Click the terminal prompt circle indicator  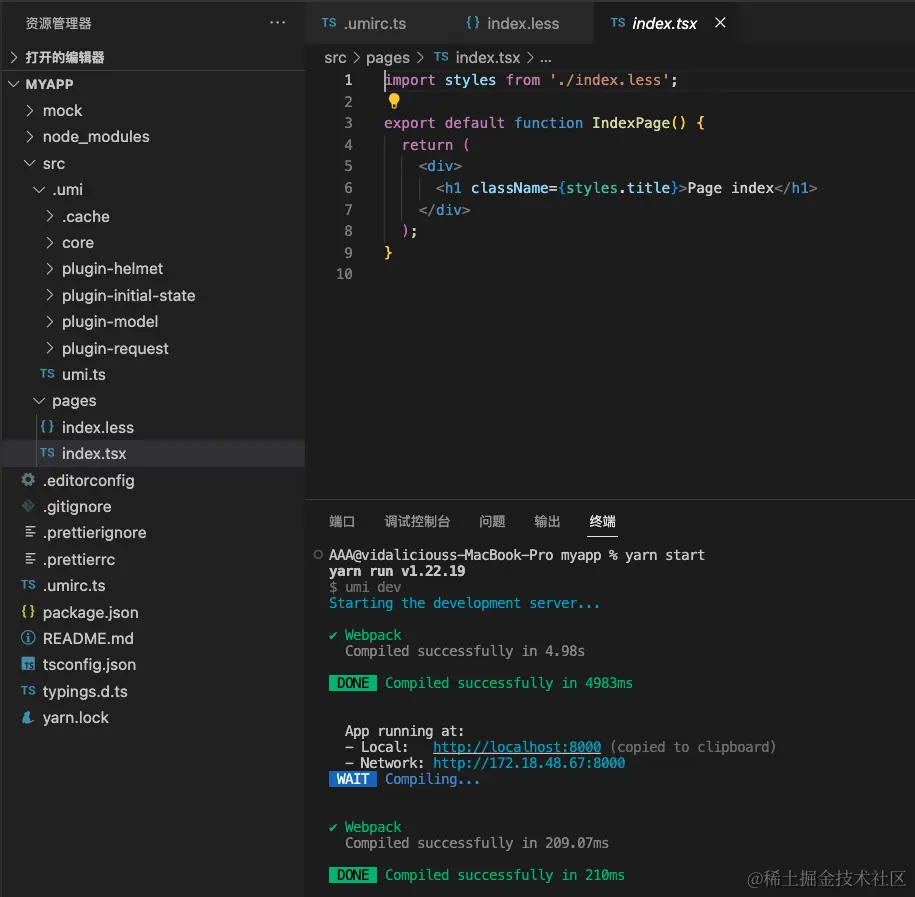pos(318,554)
